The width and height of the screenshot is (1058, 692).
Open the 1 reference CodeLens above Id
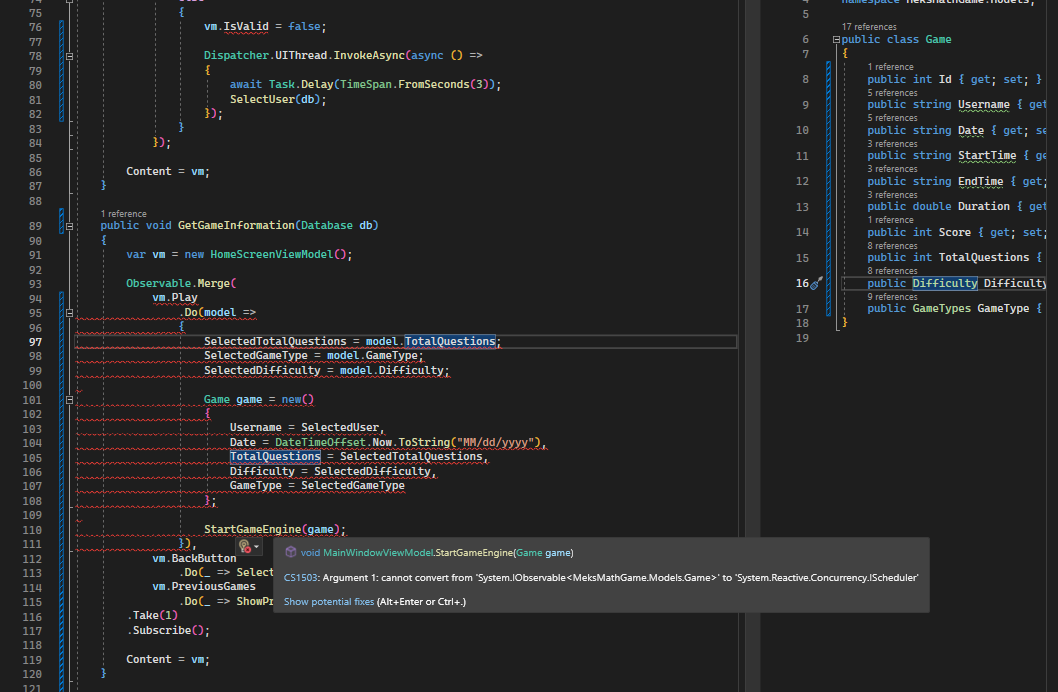(891, 67)
